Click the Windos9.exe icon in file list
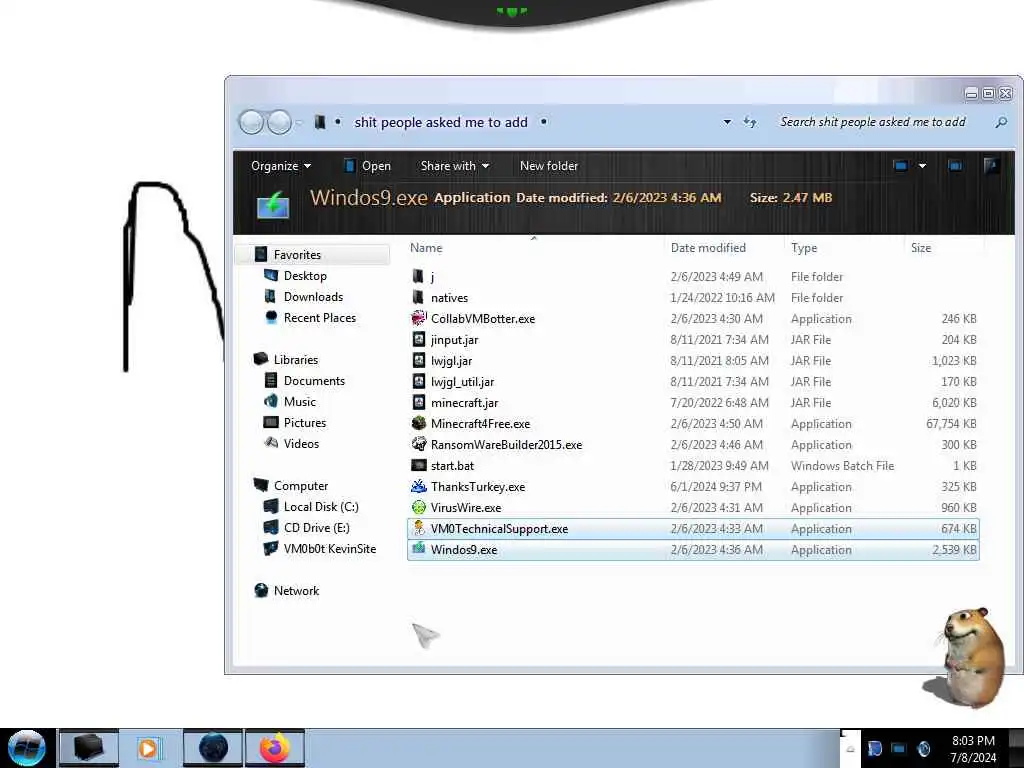The image size is (1024, 768). 419,549
